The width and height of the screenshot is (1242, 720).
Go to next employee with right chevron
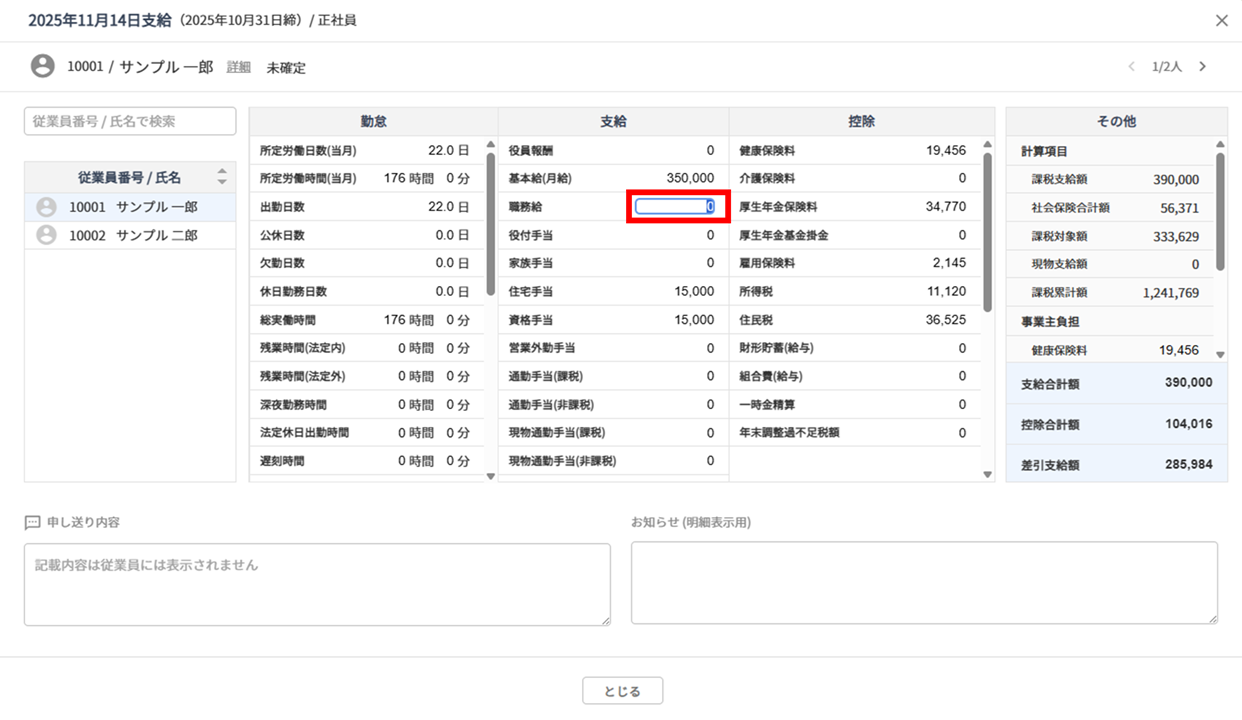coord(1202,67)
